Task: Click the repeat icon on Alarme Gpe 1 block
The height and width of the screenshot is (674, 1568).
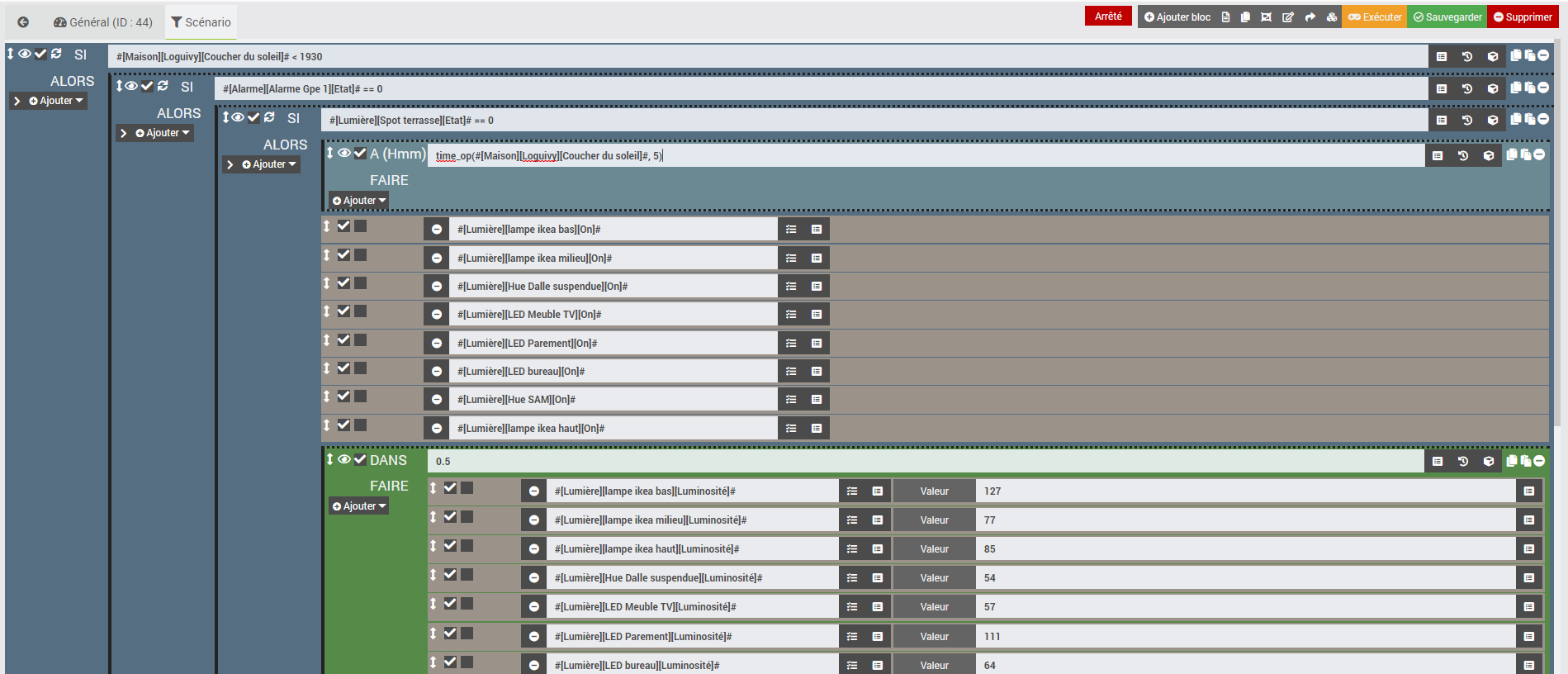Action: point(163,86)
